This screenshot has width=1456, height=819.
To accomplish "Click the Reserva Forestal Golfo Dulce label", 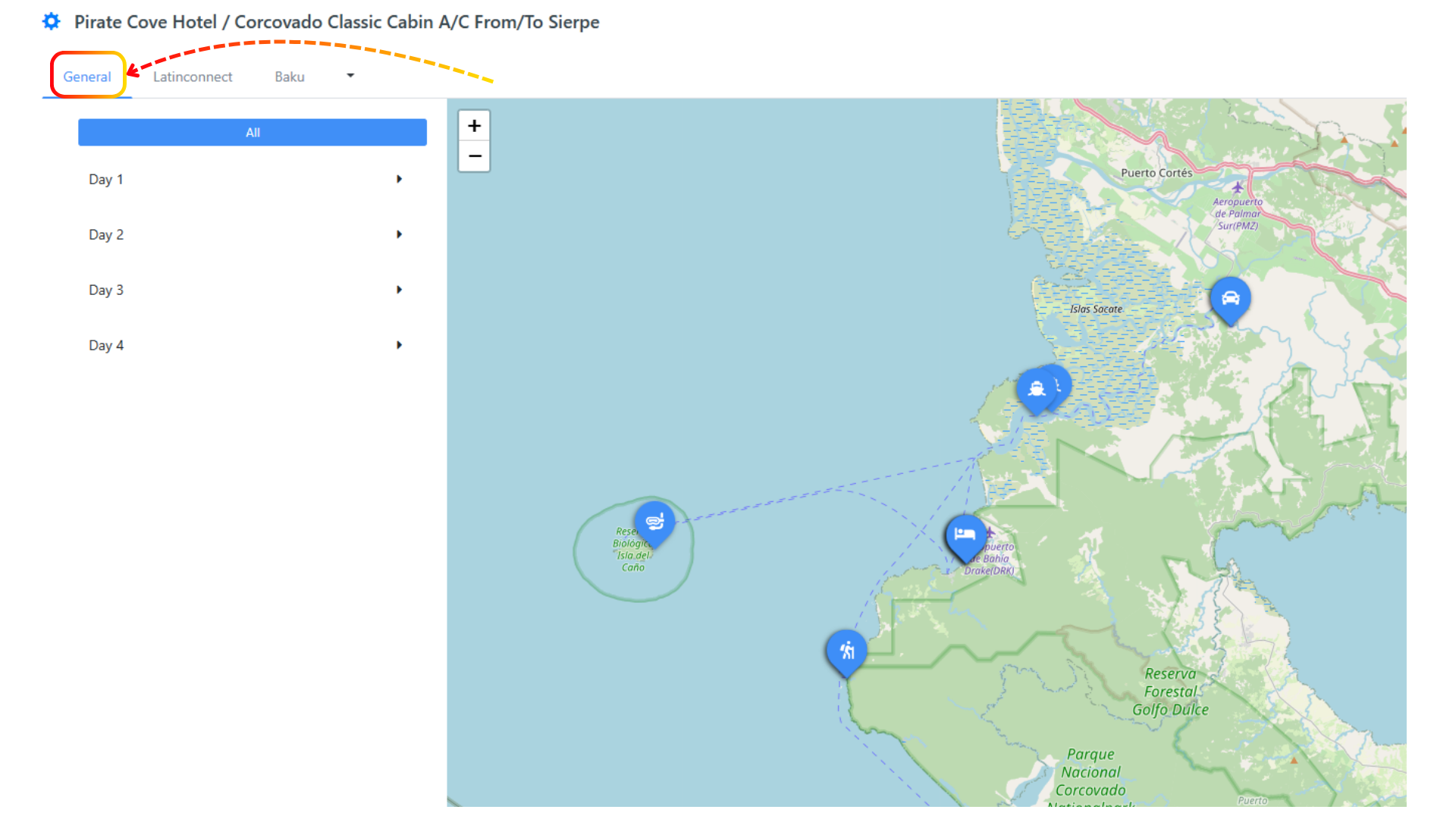I will point(1170,692).
